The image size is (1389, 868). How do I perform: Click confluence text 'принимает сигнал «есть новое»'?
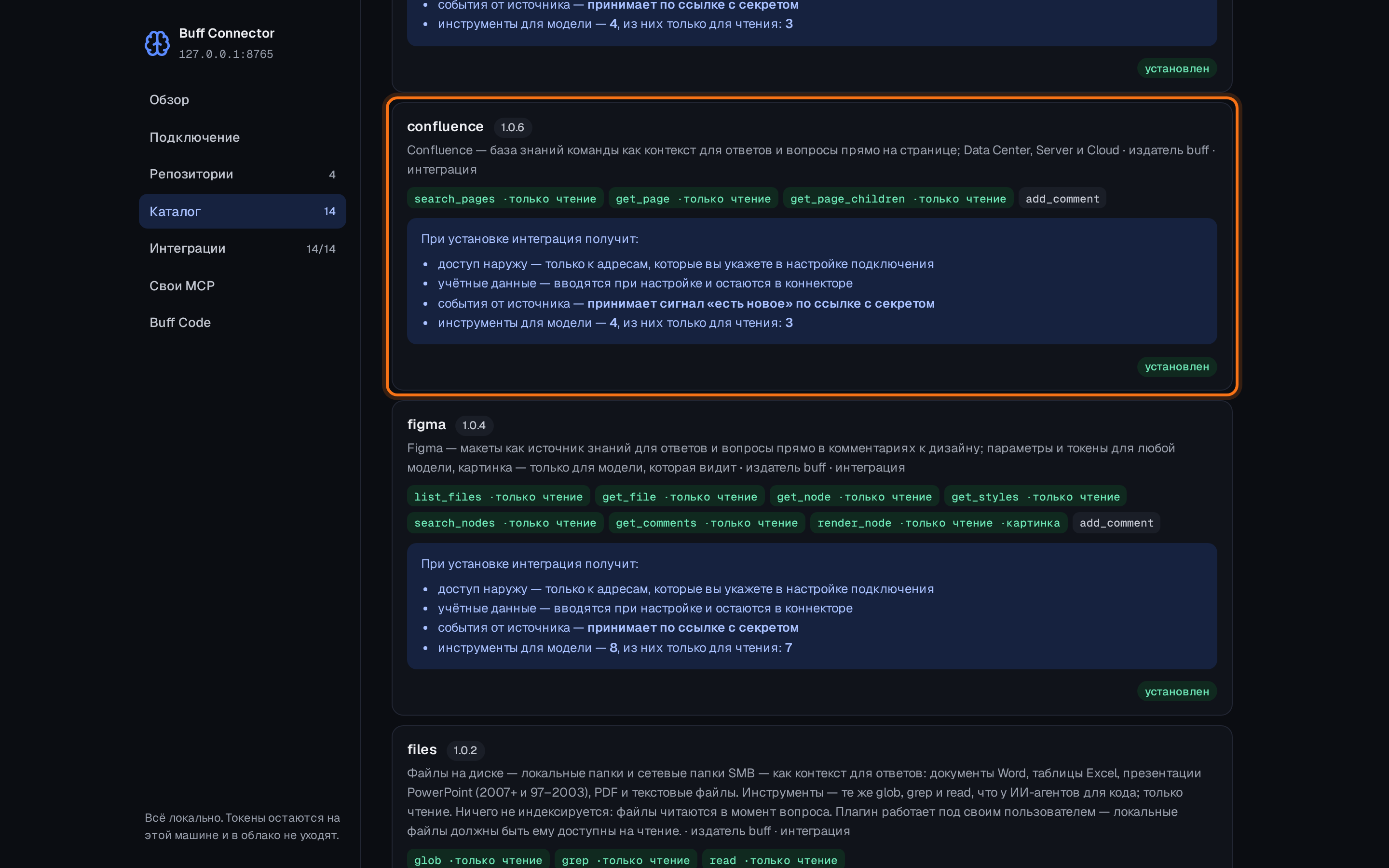pyautogui.click(x=690, y=303)
